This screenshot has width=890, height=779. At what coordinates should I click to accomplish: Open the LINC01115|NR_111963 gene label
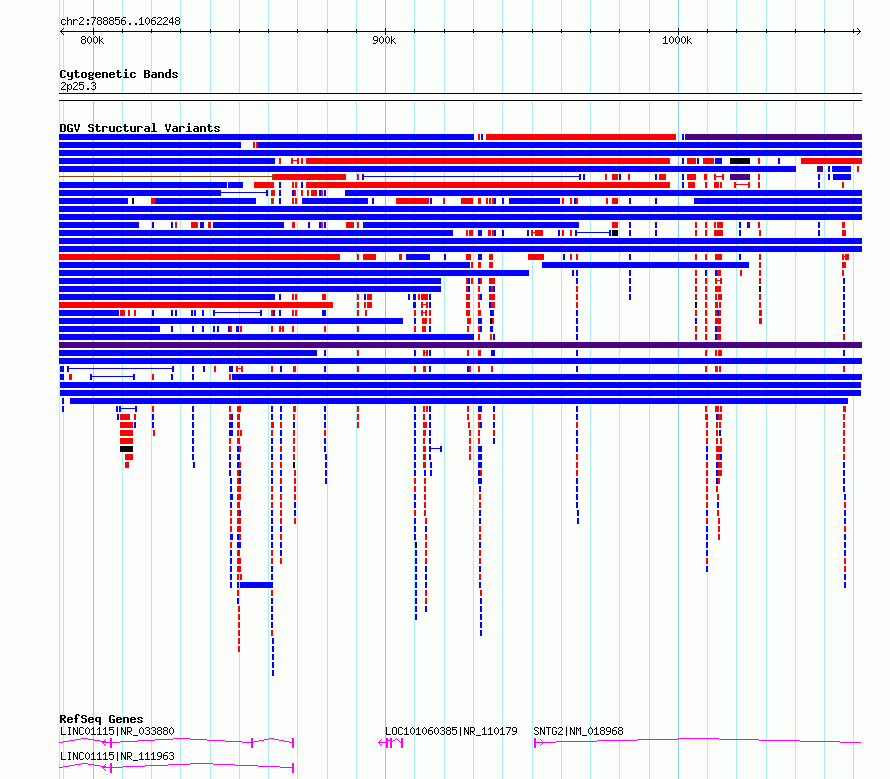[117, 756]
